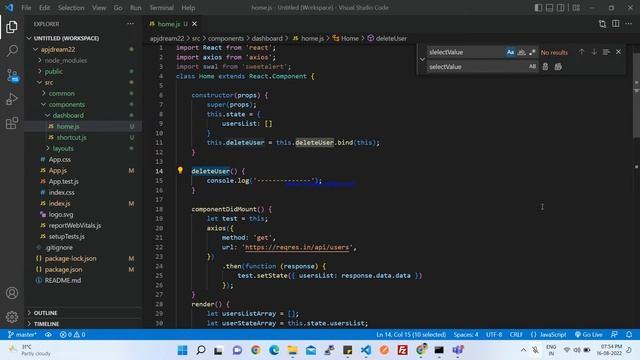
Task: Toggle Primary Side Bar layout icon
Action: click(x=538, y=8)
